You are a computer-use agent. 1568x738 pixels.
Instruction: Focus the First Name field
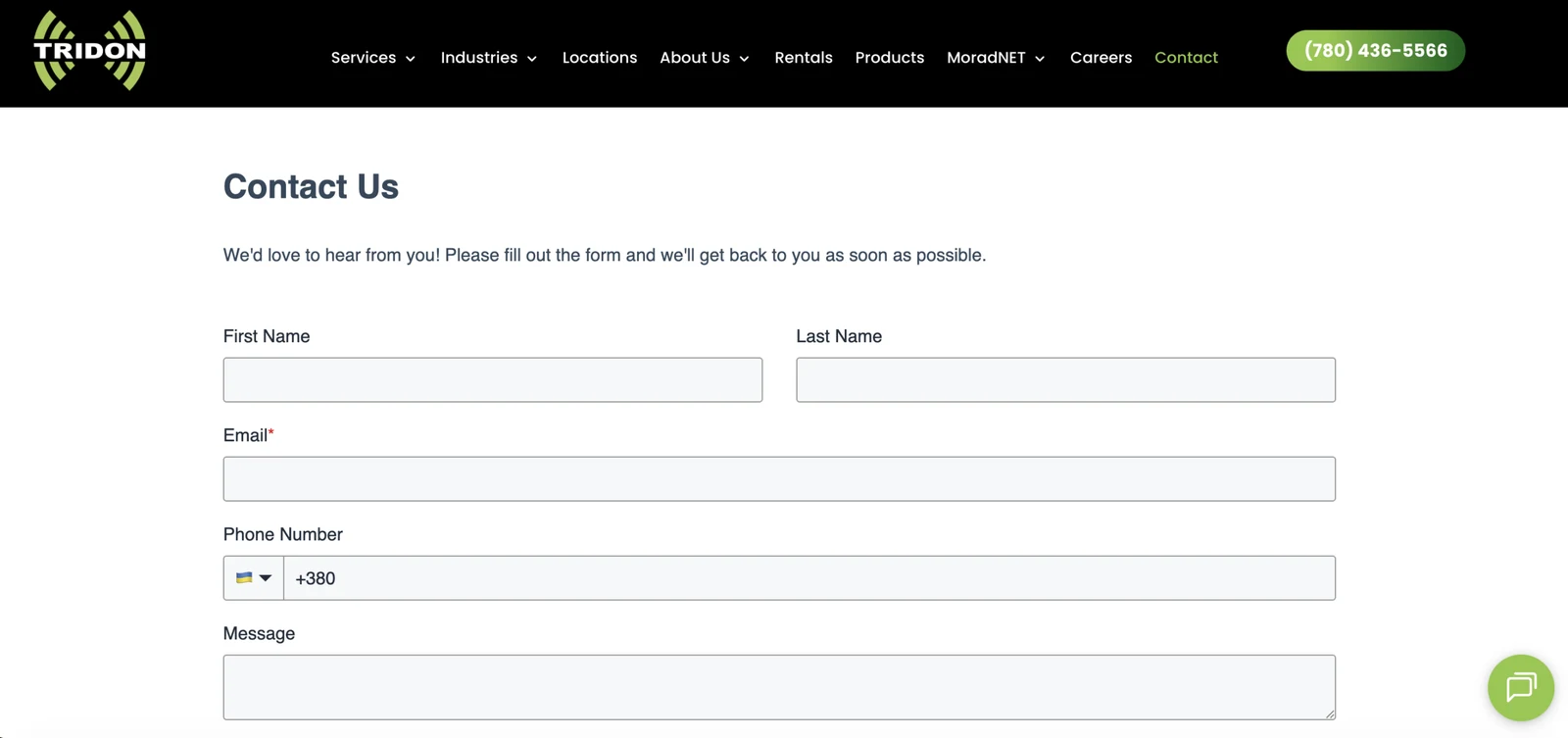[493, 380]
